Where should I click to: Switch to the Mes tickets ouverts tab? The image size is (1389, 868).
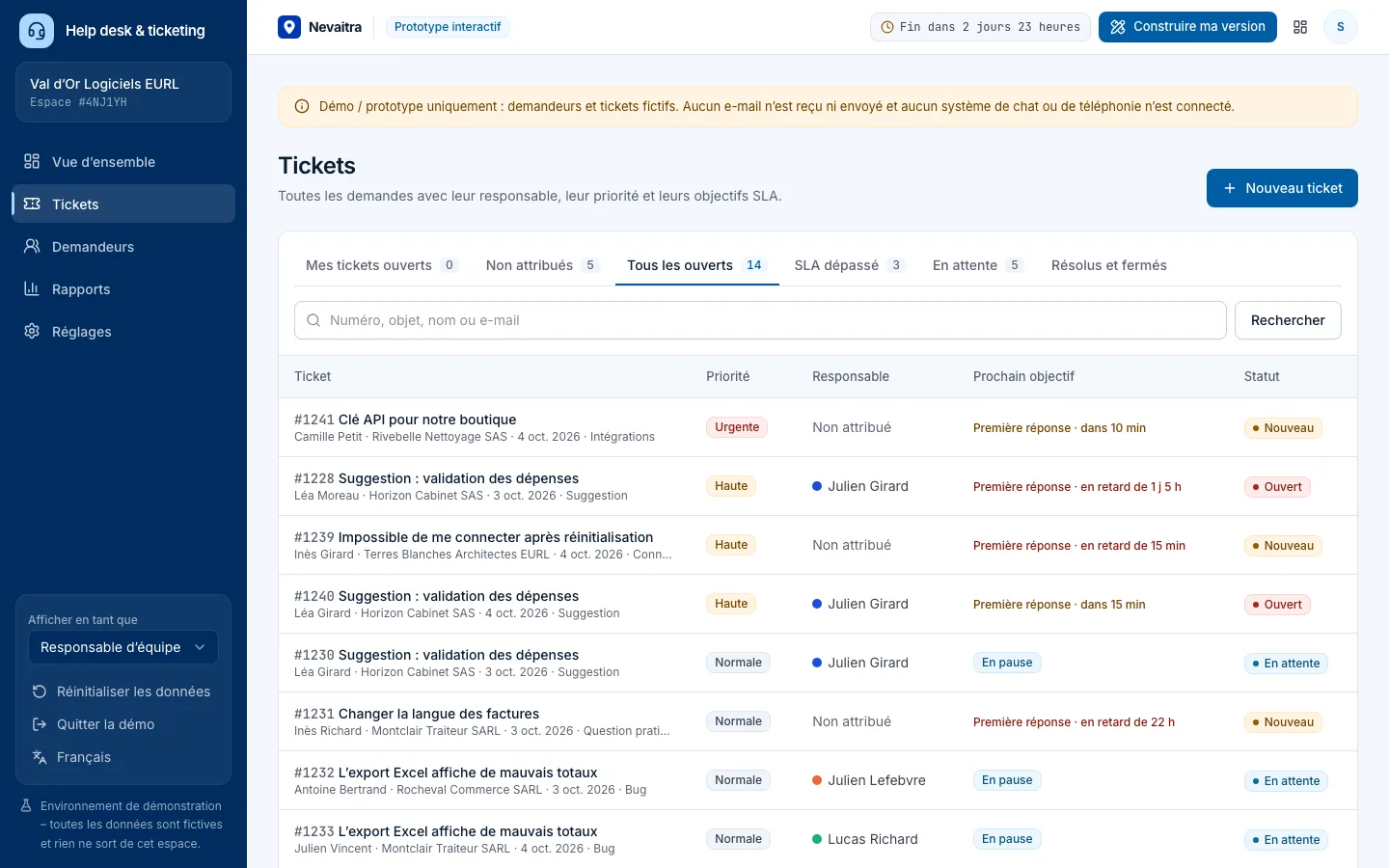(381, 265)
